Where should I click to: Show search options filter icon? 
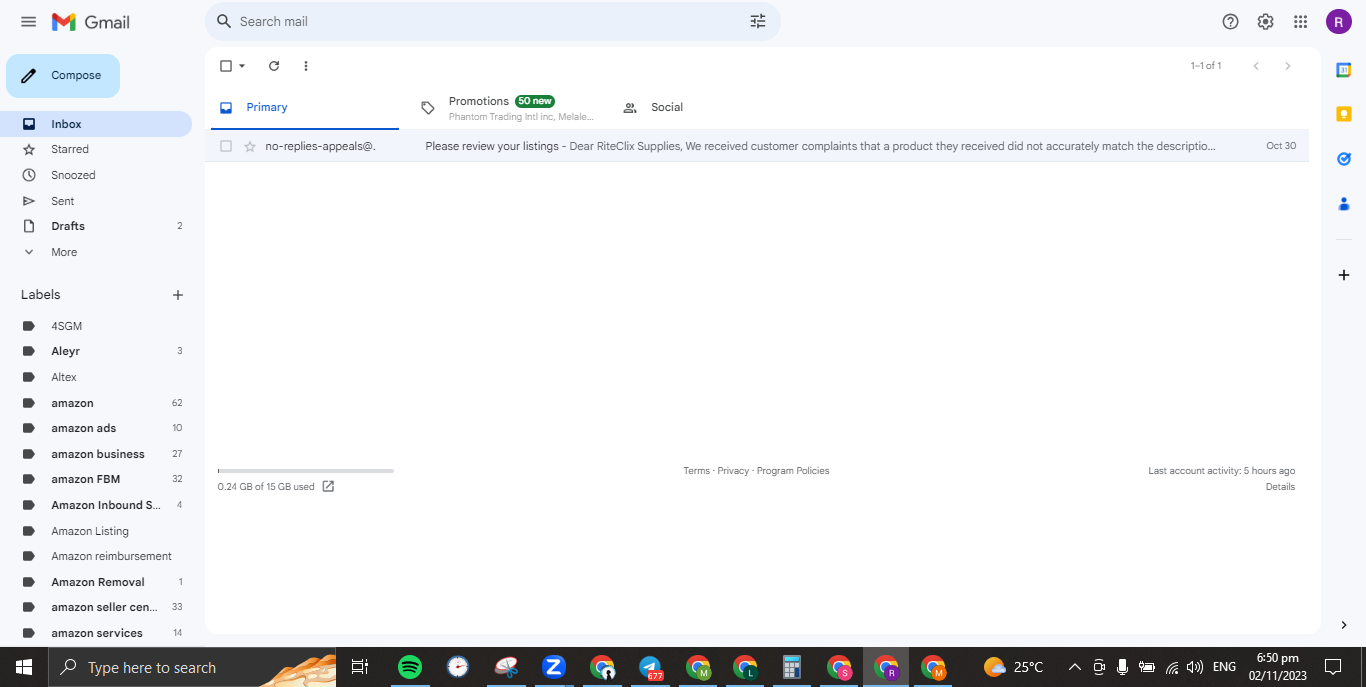point(758,21)
